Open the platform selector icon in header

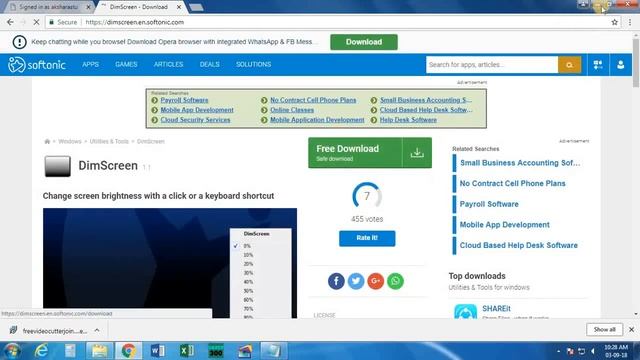coord(598,64)
